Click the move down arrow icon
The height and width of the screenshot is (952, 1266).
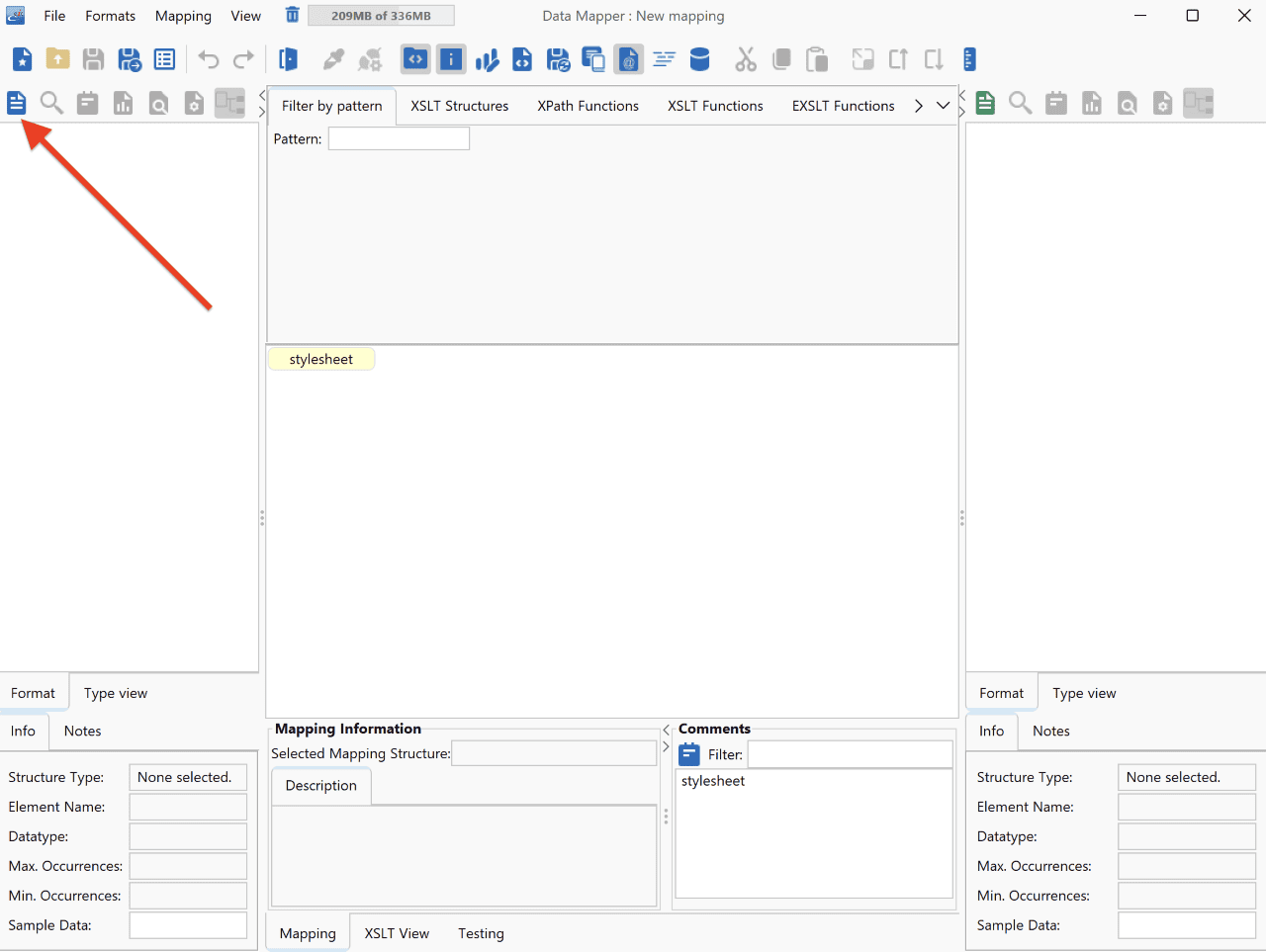pyautogui.click(x=934, y=59)
